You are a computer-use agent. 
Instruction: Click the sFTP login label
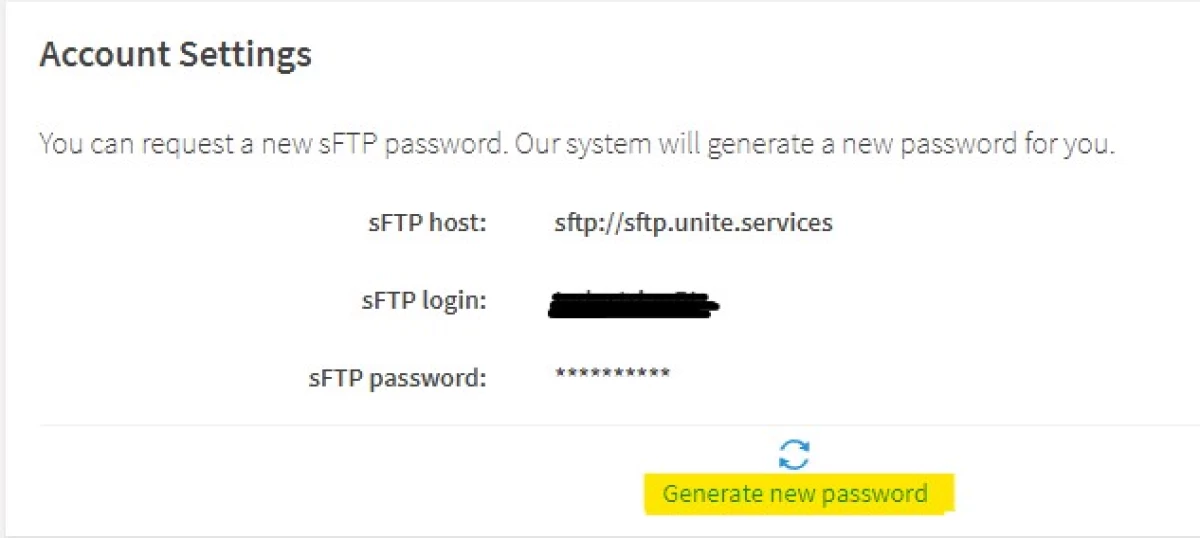tap(424, 299)
